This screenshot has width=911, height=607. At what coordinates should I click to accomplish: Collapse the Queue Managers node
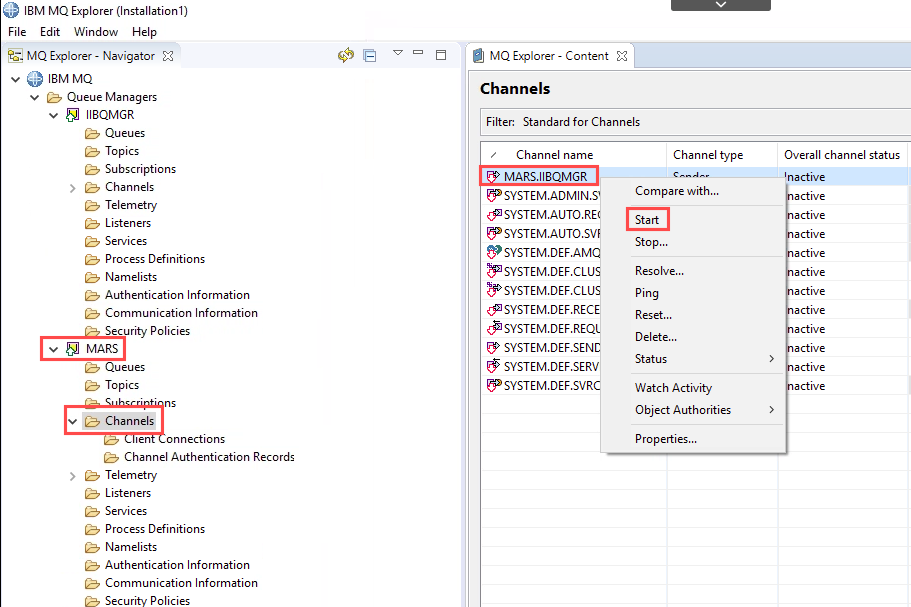pos(35,98)
